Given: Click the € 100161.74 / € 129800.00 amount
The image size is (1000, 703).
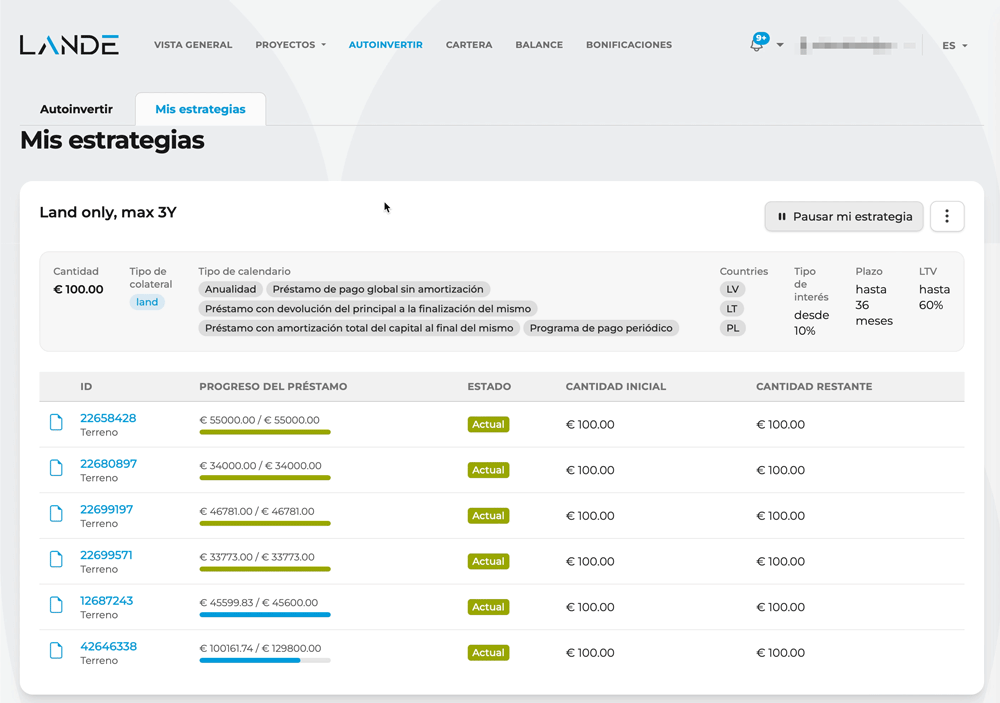Looking at the screenshot, I should [260, 648].
